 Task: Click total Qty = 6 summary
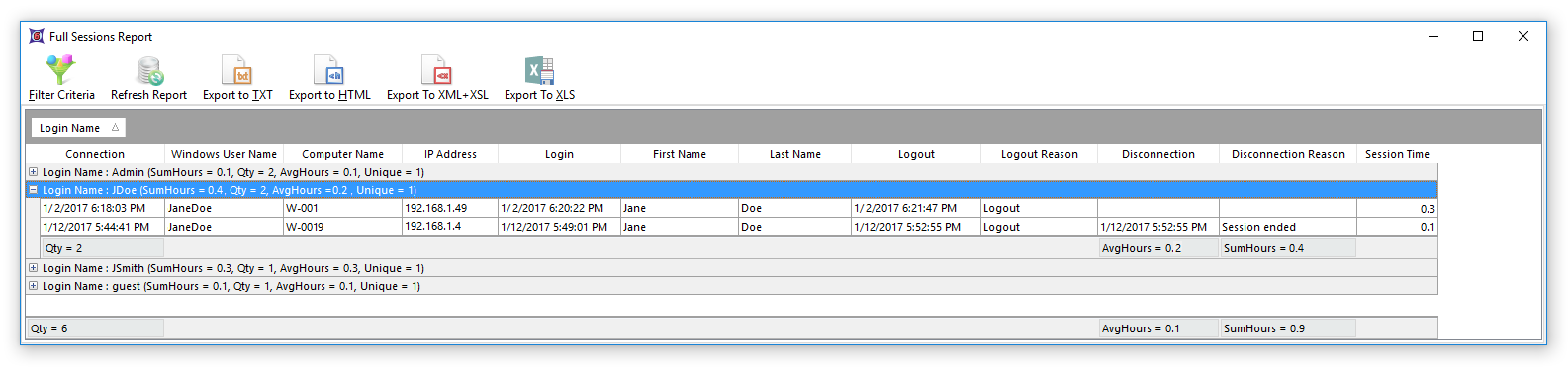point(95,328)
